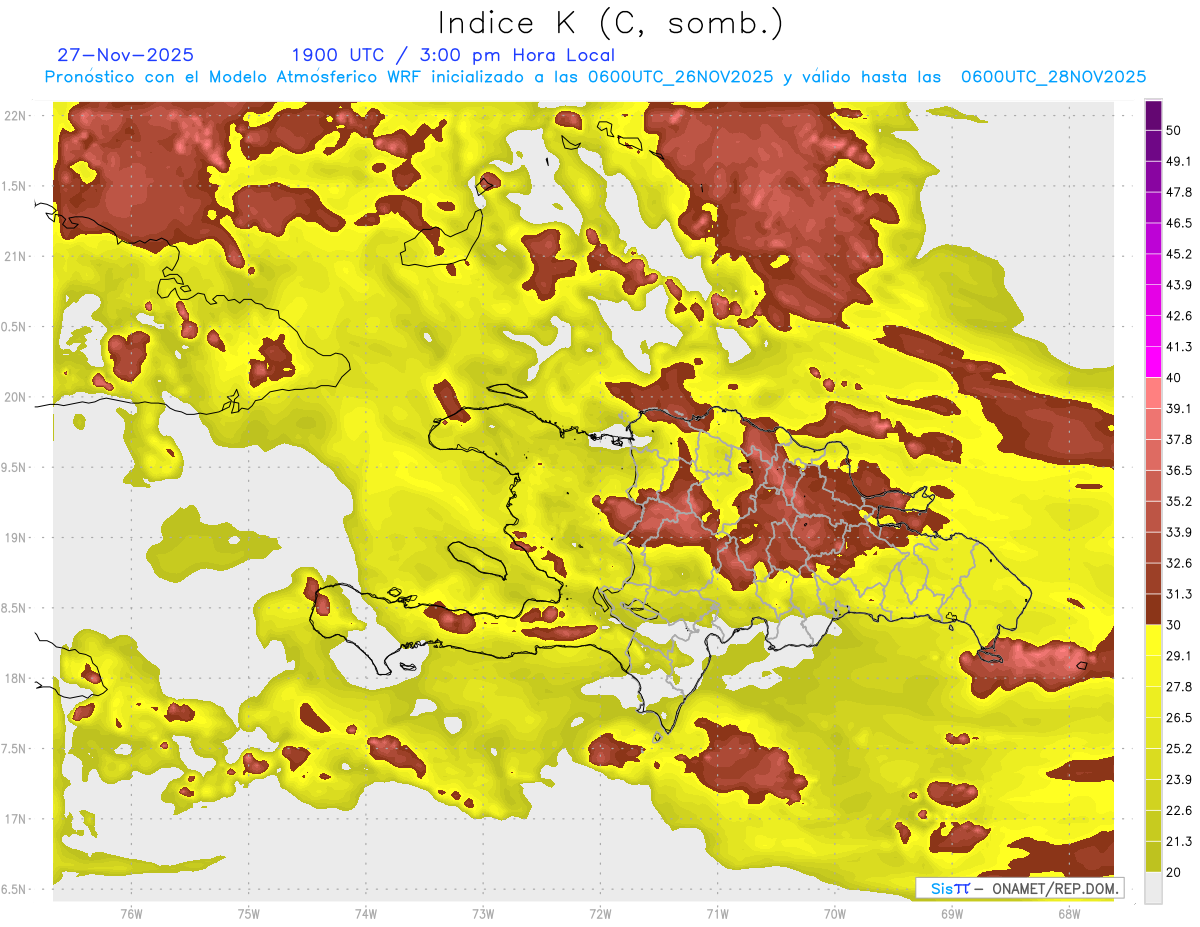This screenshot has height=927, width=1200.
Task: Click the colorbar label '36.5'
Action: click(1179, 471)
